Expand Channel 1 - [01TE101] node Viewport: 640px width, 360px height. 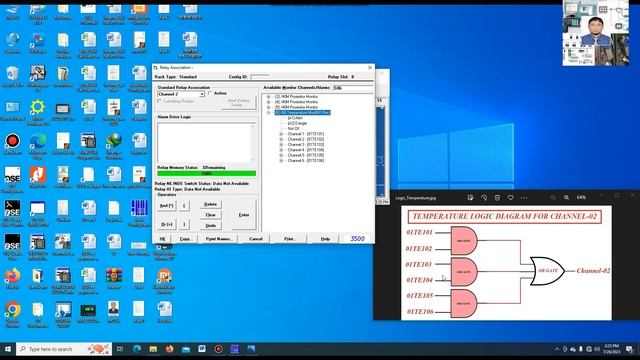click(281, 134)
